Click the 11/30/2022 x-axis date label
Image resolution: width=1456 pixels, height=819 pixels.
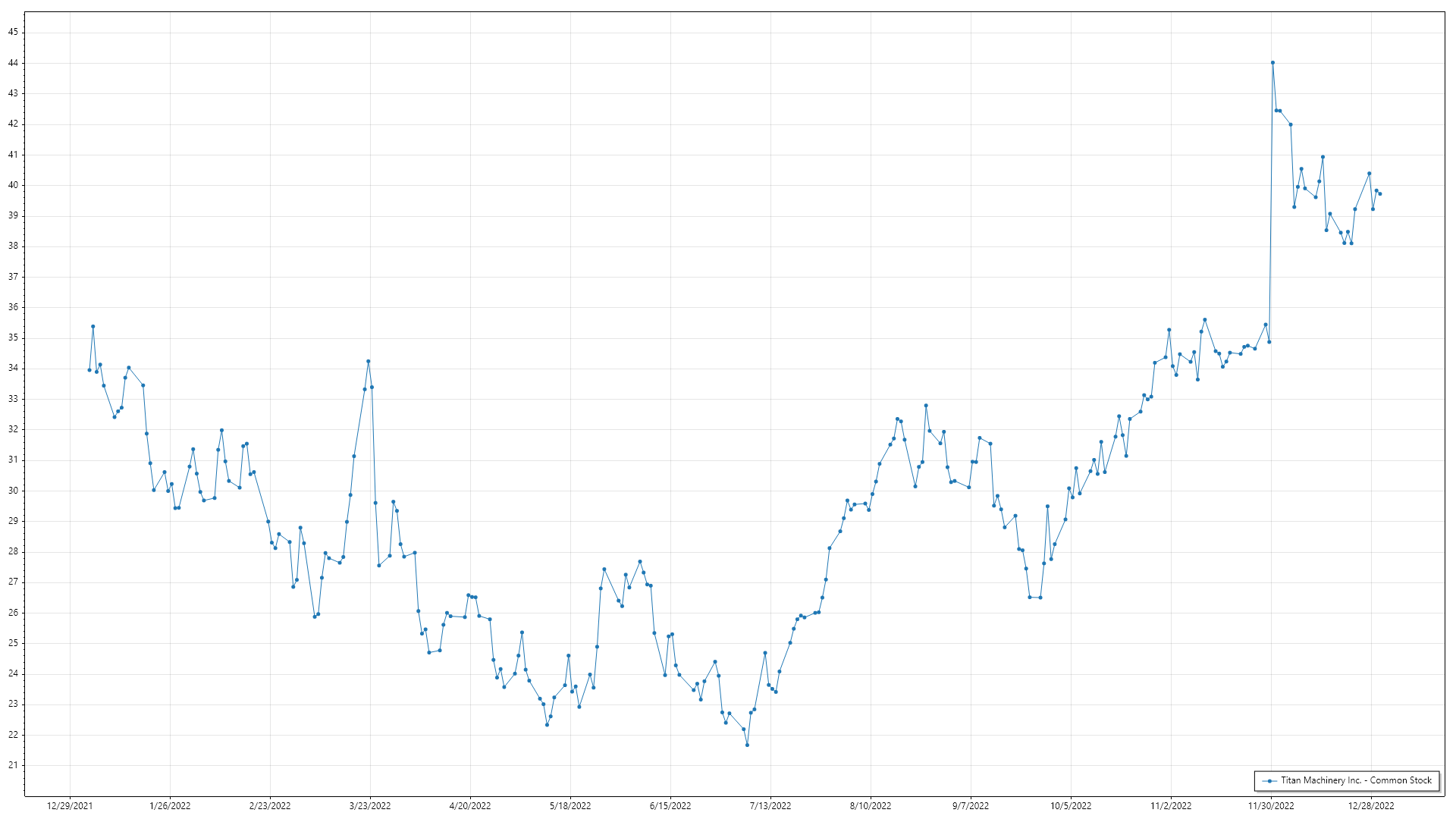[x=1271, y=805]
